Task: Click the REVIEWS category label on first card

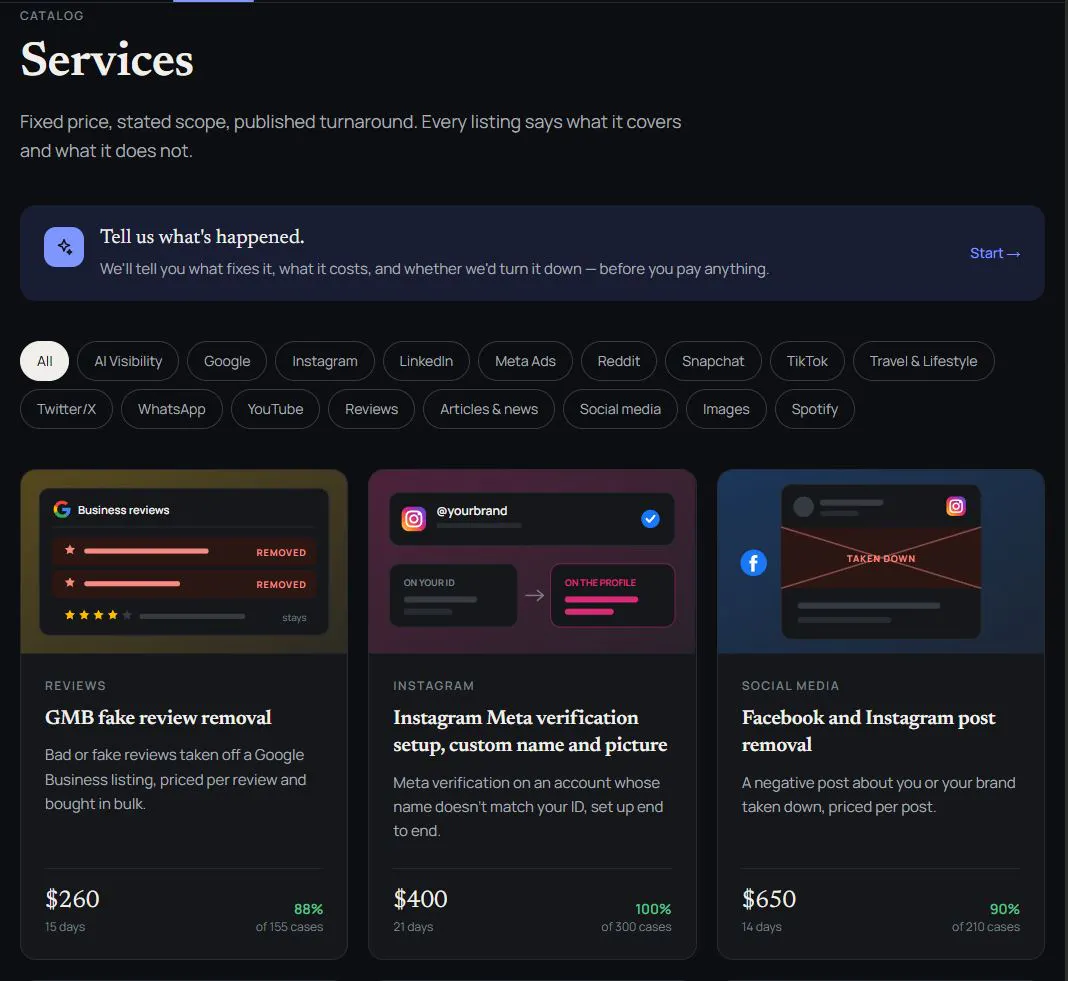Action: click(76, 686)
